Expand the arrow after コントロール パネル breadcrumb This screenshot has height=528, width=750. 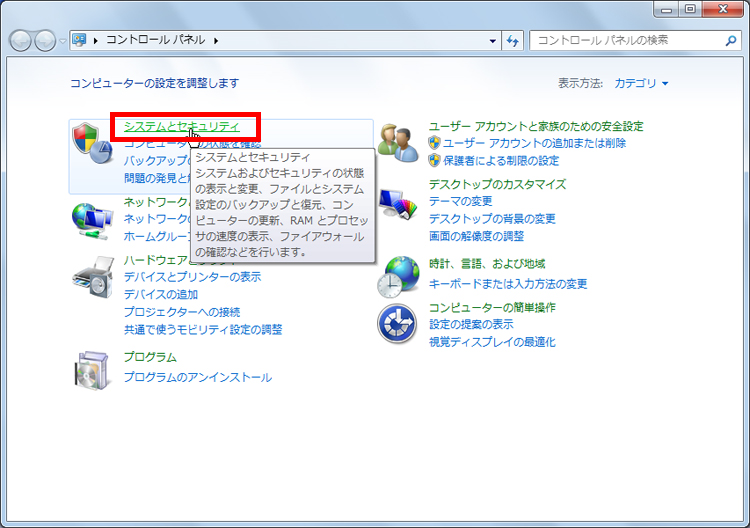[x=216, y=41]
